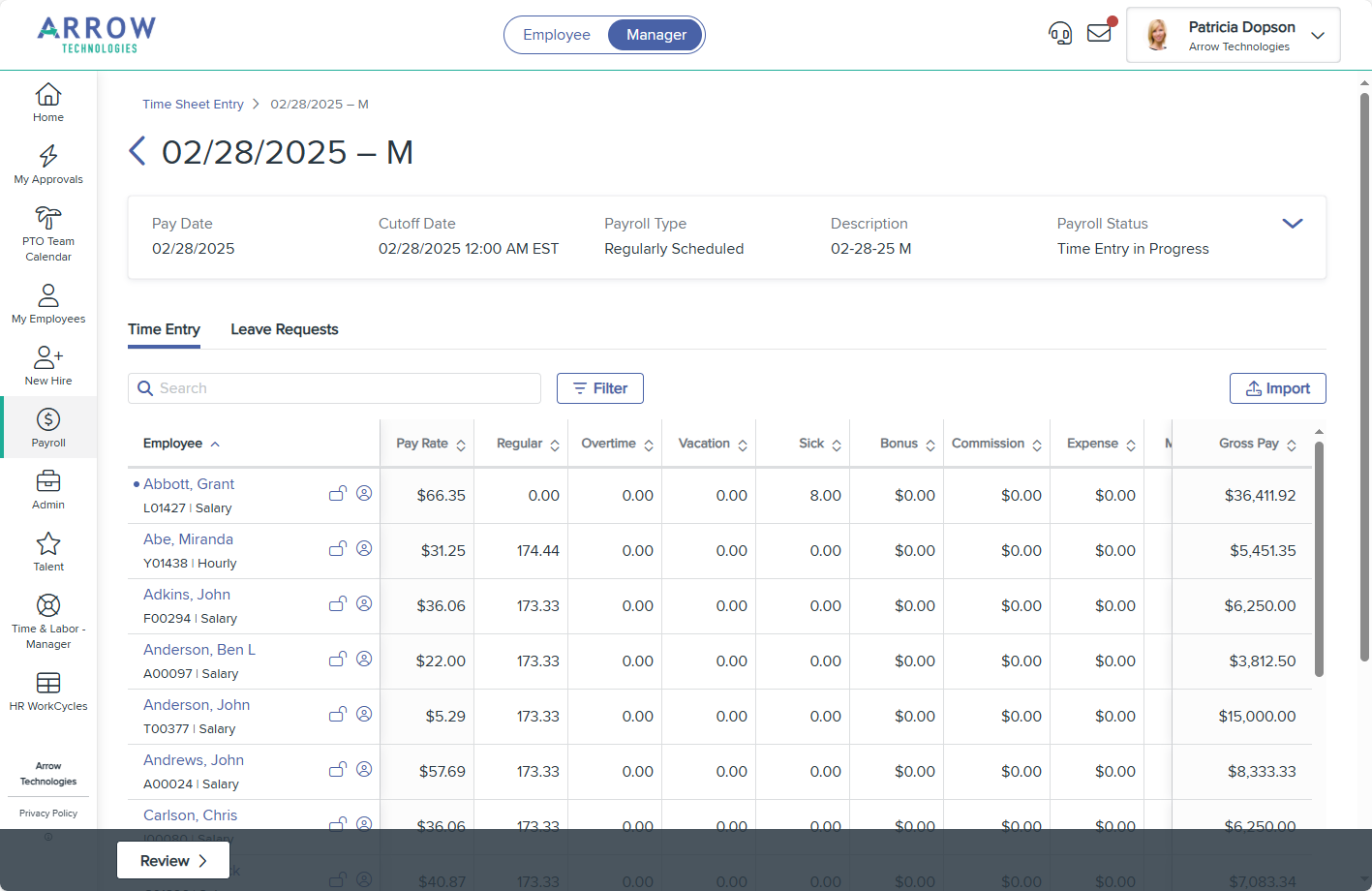Toggle the lock for Adkins, John
1372x891 pixels.
[x=337, y=603]
